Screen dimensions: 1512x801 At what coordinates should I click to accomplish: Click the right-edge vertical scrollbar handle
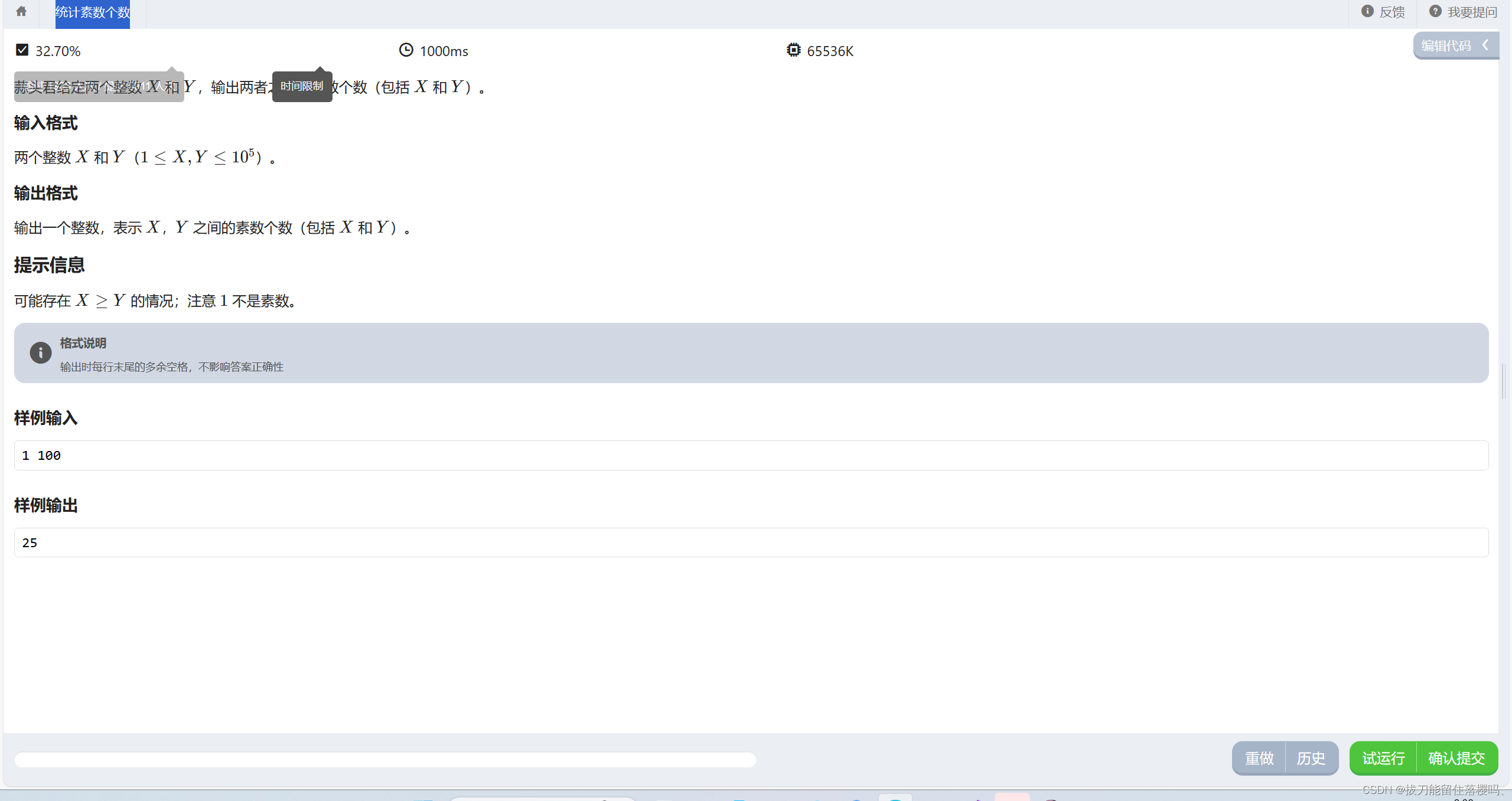point(1504,381)
